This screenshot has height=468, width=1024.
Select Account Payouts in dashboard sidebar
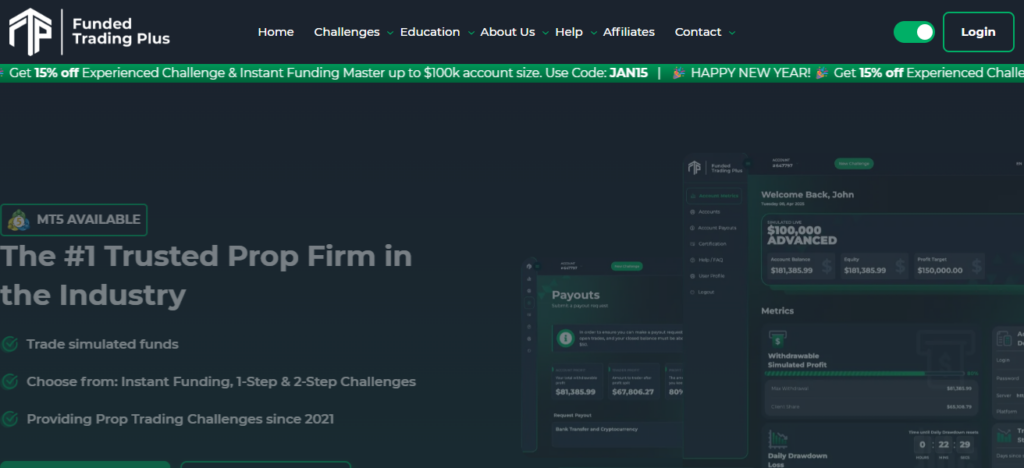tap(712, 228)
